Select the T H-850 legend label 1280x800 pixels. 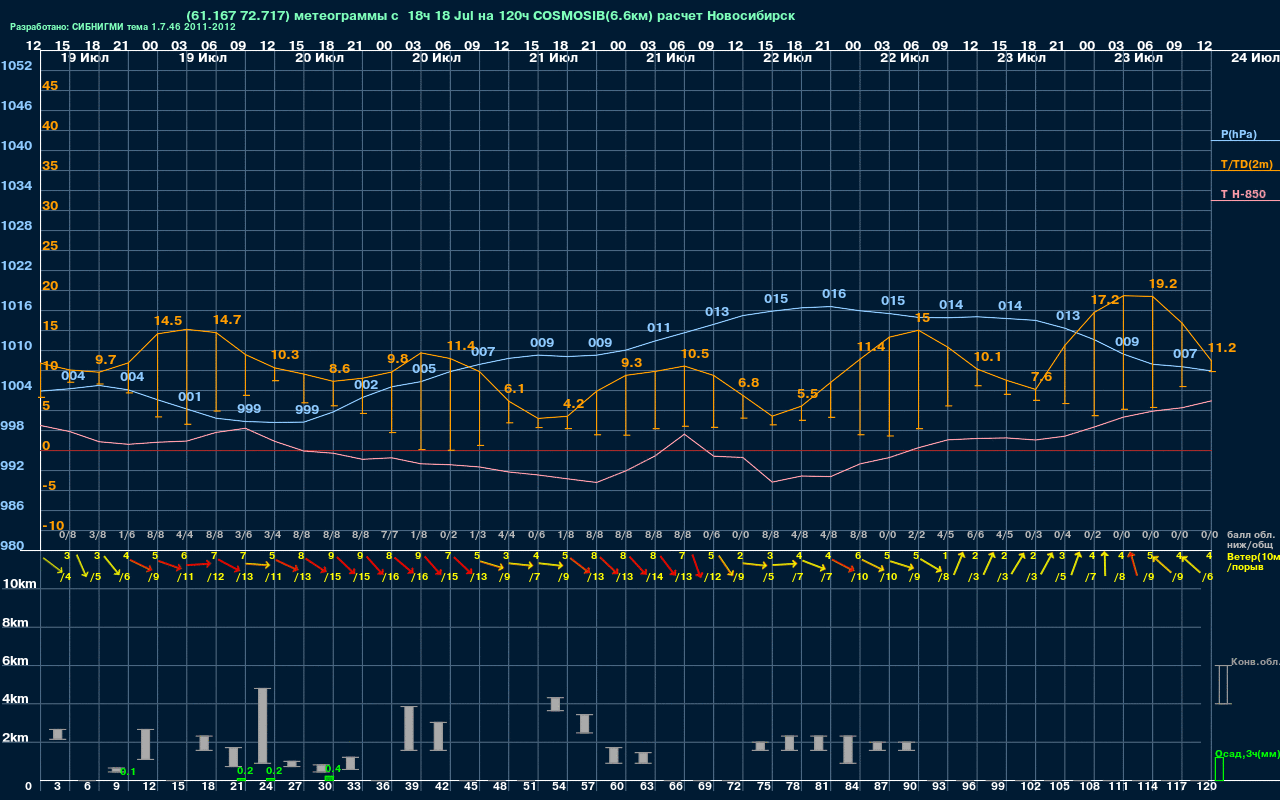click(1243, 194)
